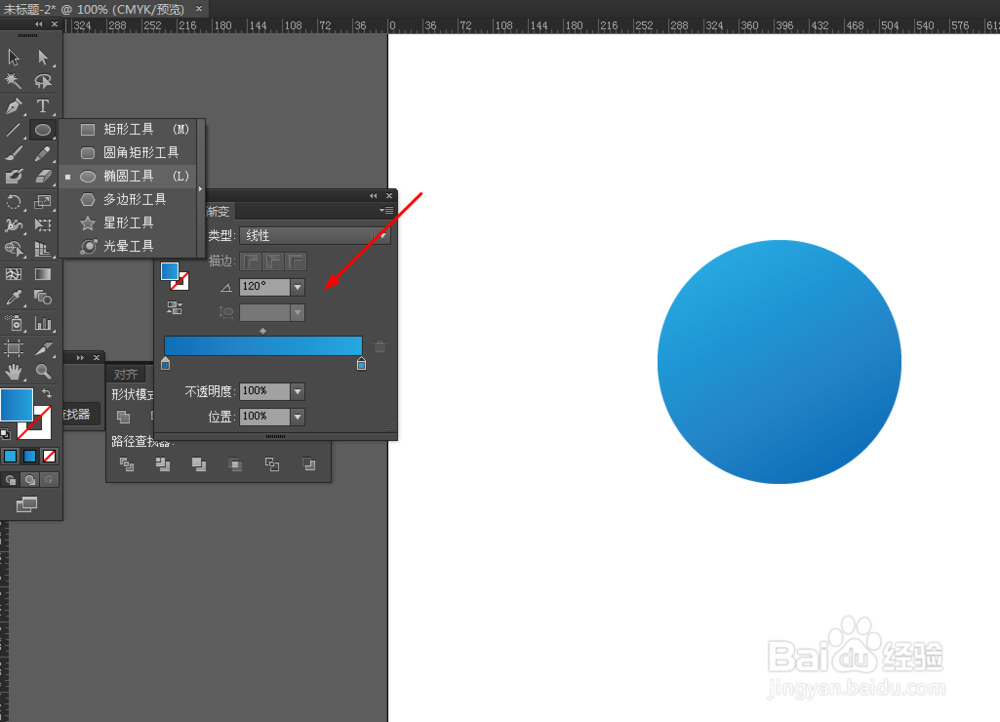
Task: Pick the Mesh tool
Action: 13,274
